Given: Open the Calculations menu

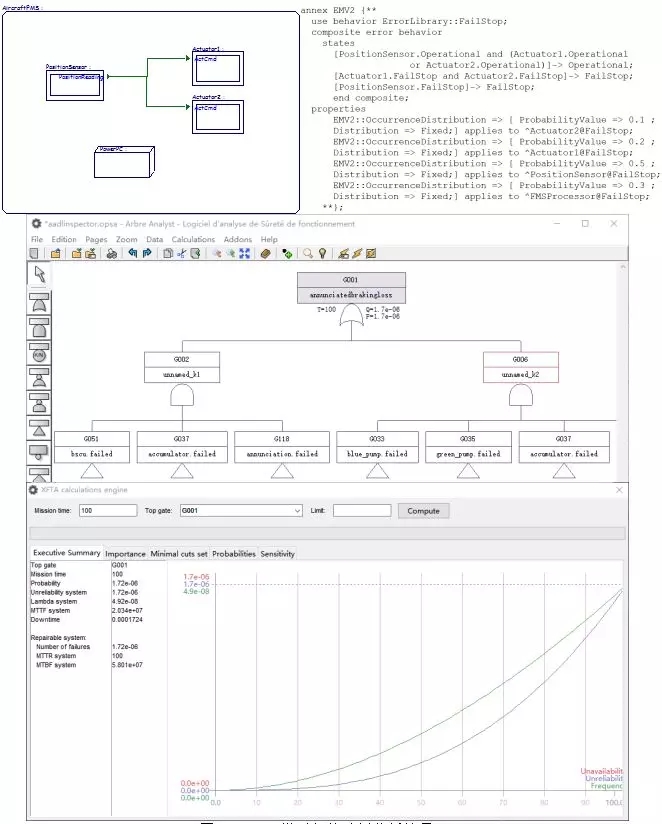Looking at the screenshot, I should pyautogui.click(x=193, y=239).
